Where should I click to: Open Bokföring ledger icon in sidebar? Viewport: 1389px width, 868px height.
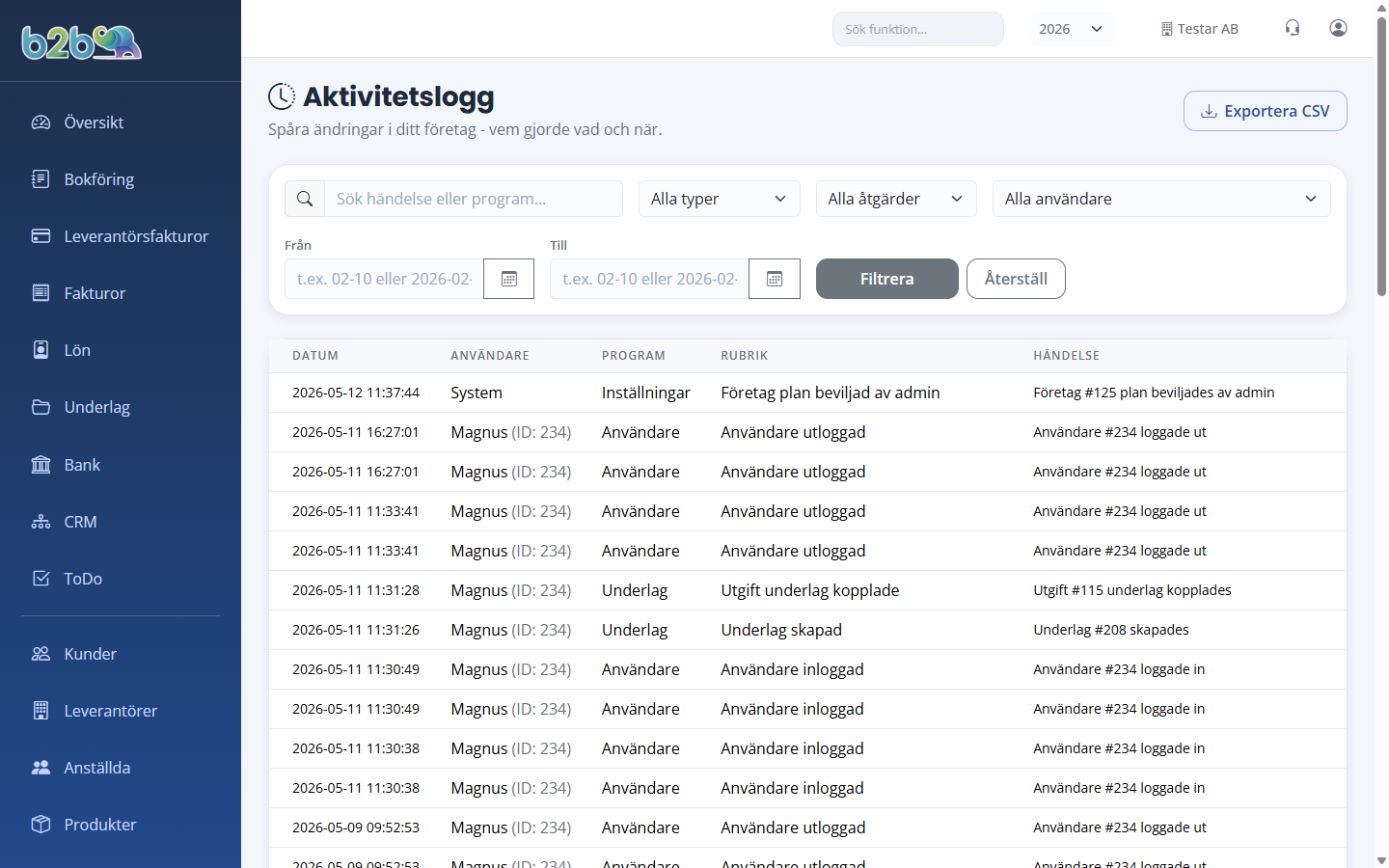[41, 179]
